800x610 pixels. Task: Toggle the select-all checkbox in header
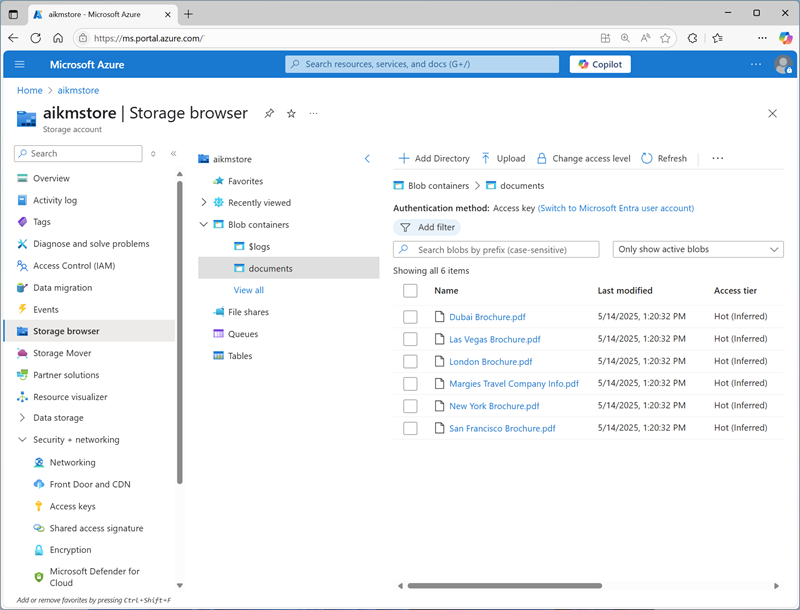[410, 291]
